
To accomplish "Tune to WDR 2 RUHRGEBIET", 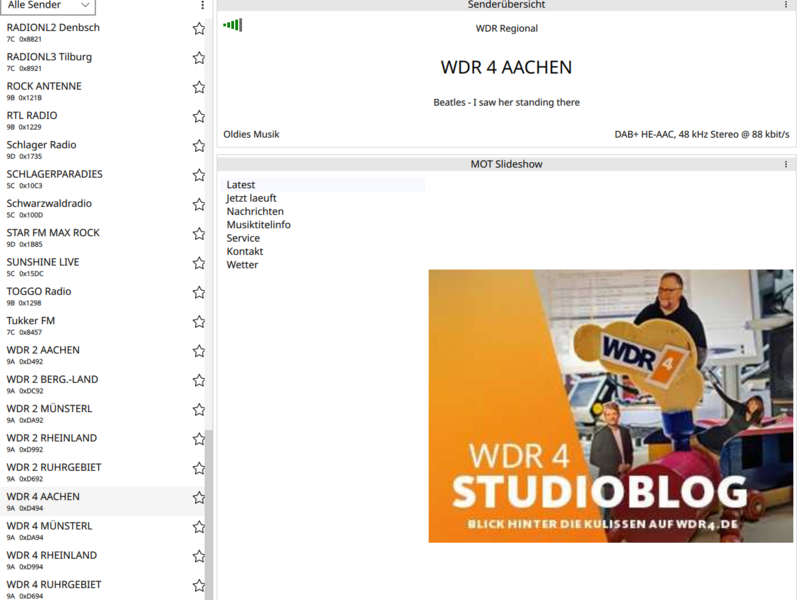I will click(x=102, y=472).
